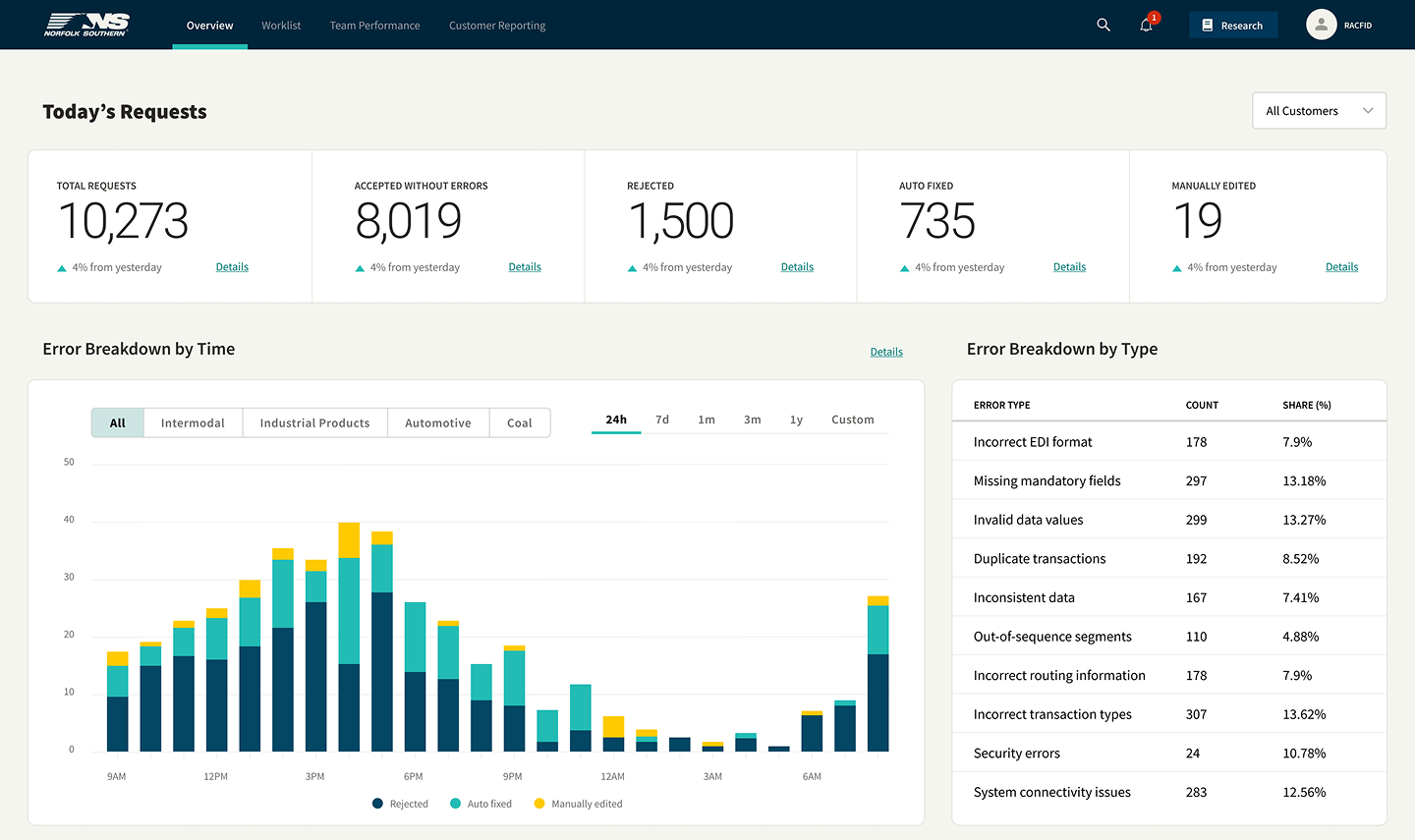Open Details for Accepted Without Errors
This screenshot has height=840, width=1415.
[525, 267]
